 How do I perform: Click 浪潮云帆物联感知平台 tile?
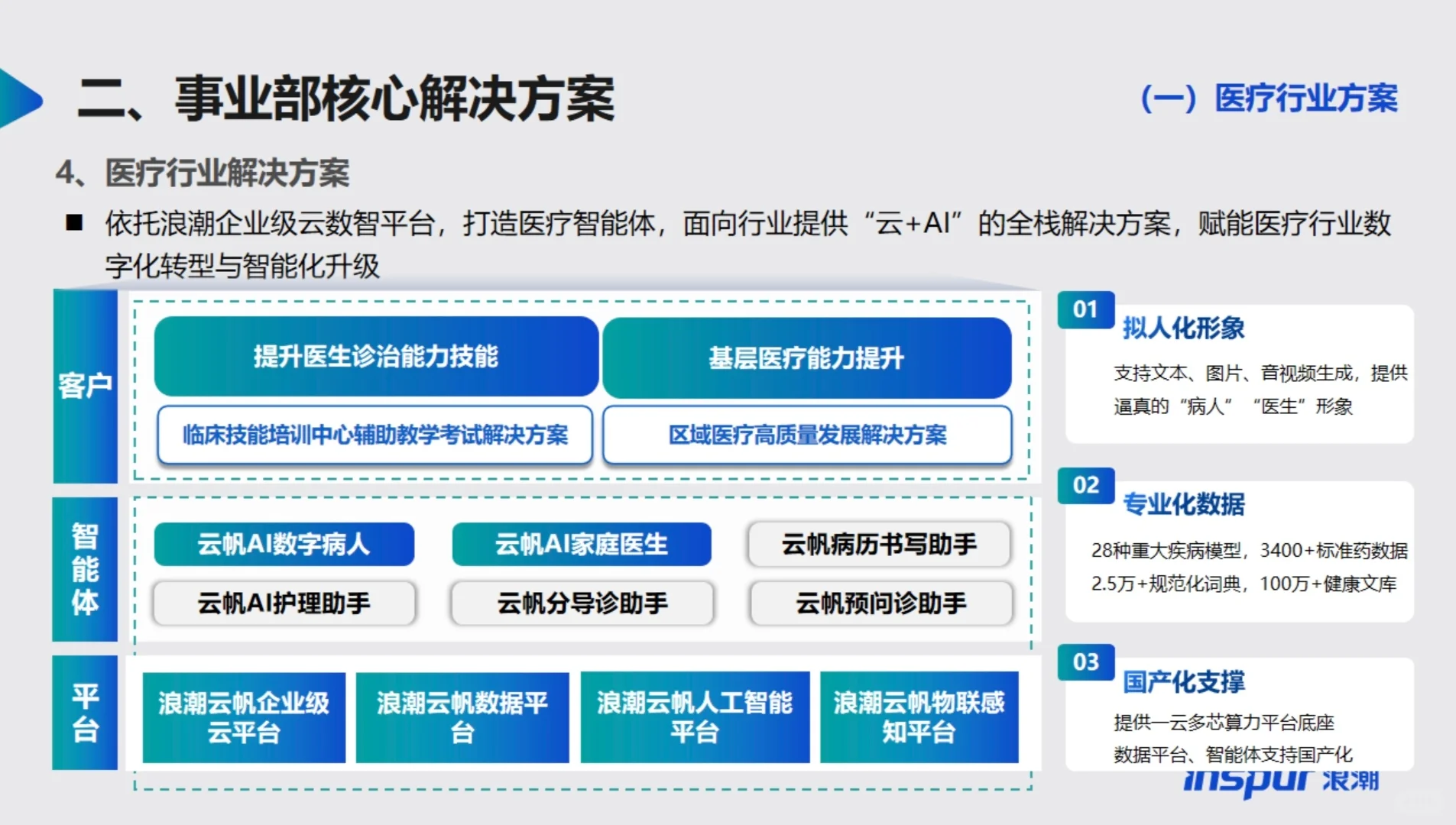[x=919, y=717]
